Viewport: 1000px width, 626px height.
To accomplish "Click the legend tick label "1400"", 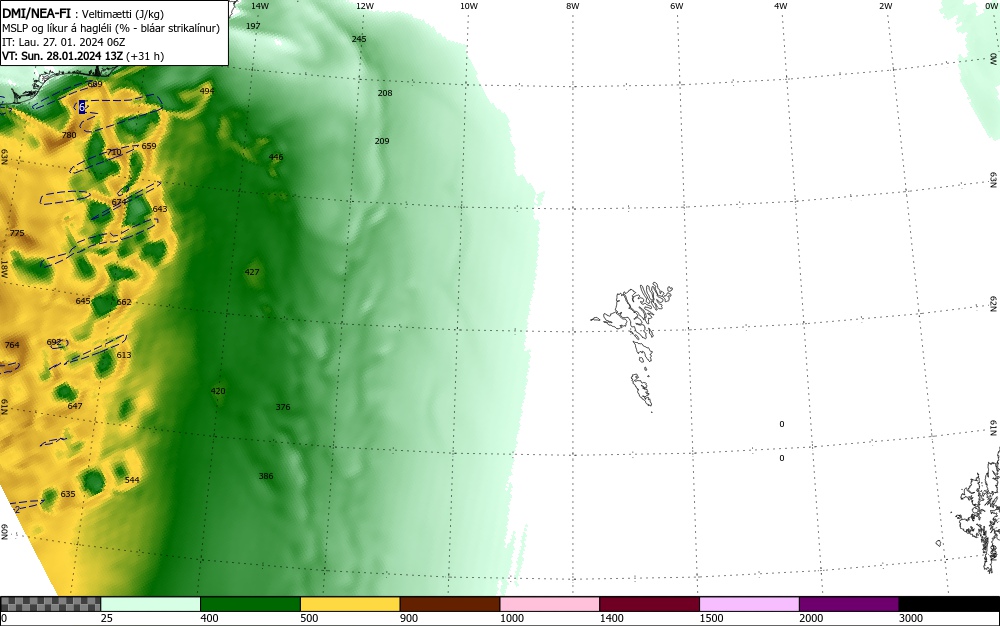I will [x=612, y=618].
